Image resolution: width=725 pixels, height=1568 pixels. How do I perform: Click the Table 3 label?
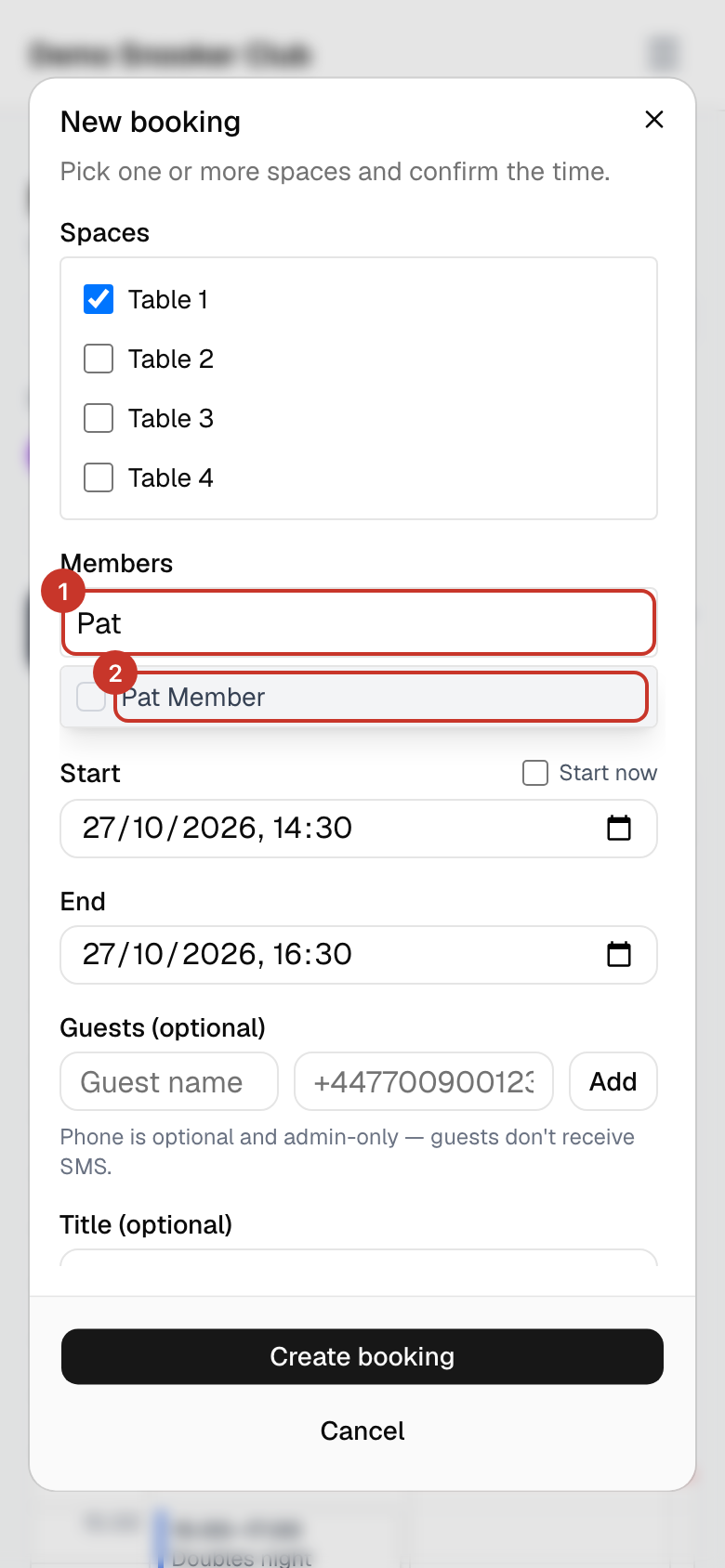[x=171, y=418]
